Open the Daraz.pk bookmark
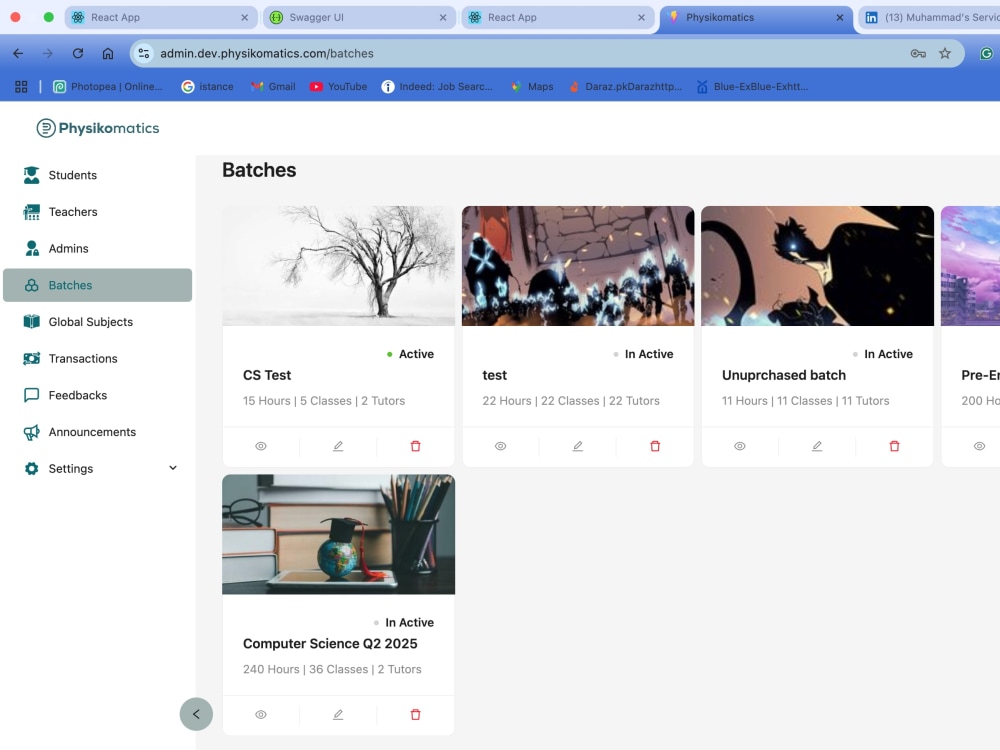Screen dimensions: 1000x750 tap(626, 87)
